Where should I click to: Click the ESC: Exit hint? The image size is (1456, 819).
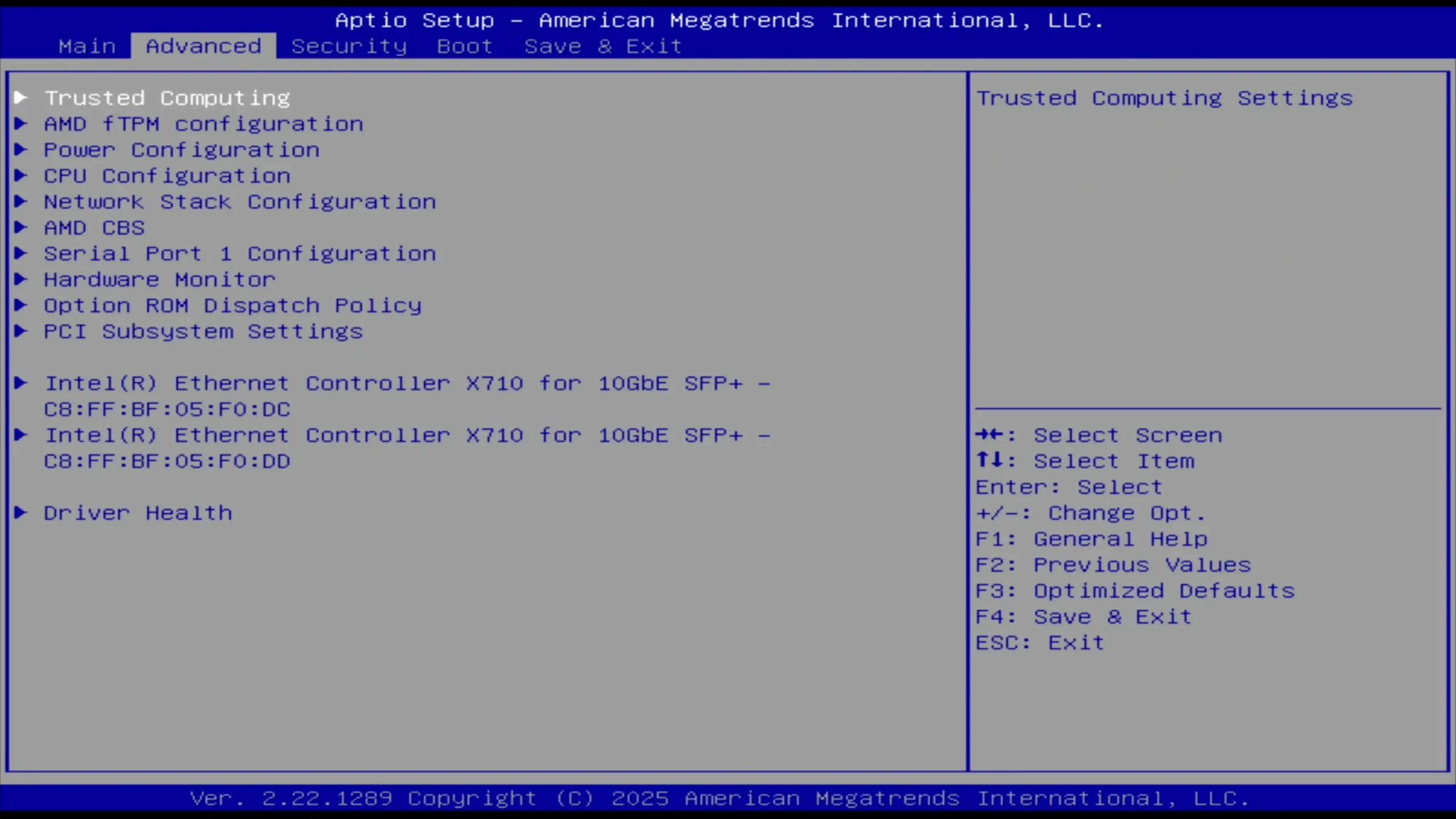[x=1040, y=643]
